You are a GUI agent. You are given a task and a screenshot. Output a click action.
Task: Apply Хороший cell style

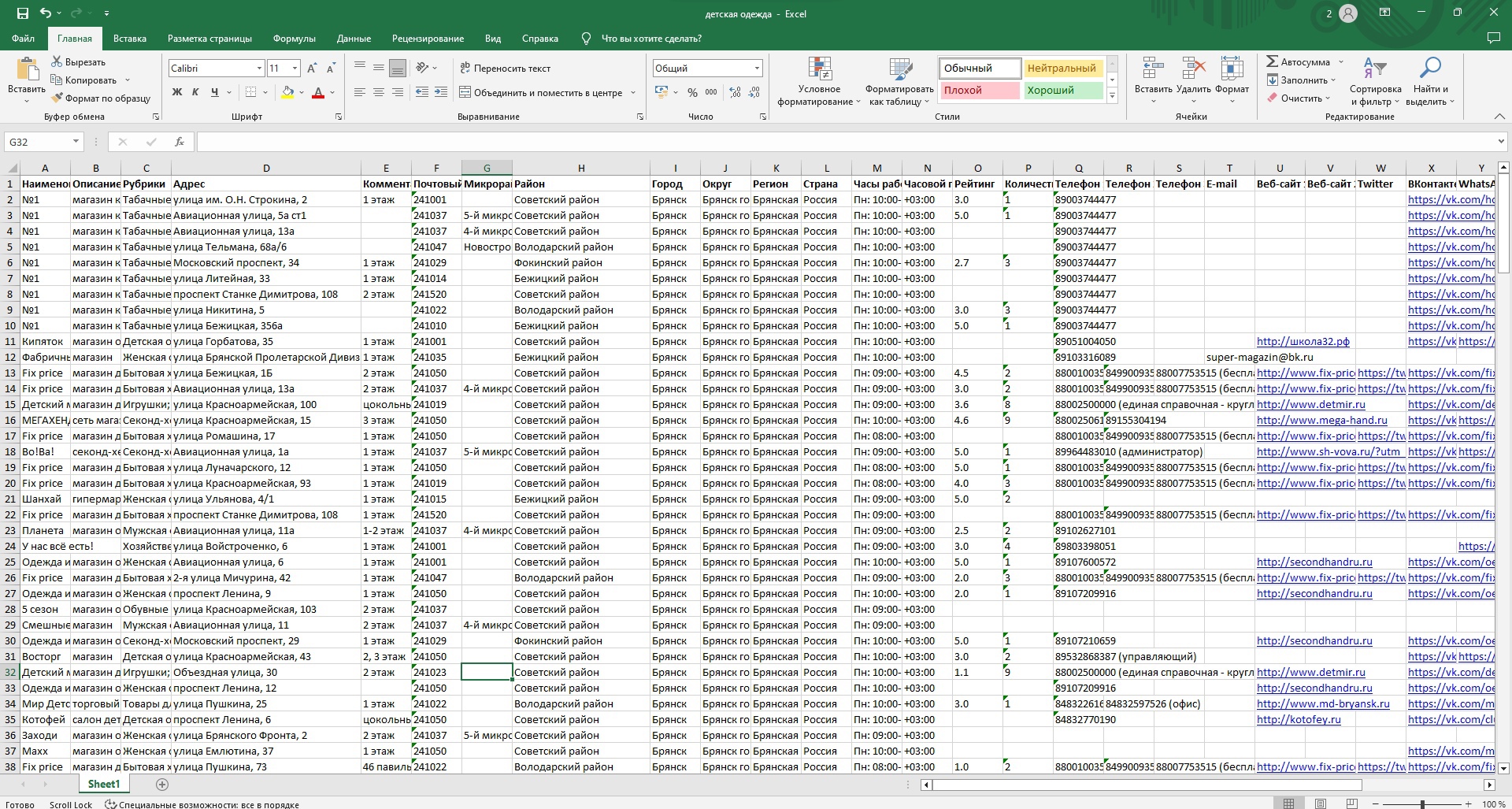coord(1062,90)
